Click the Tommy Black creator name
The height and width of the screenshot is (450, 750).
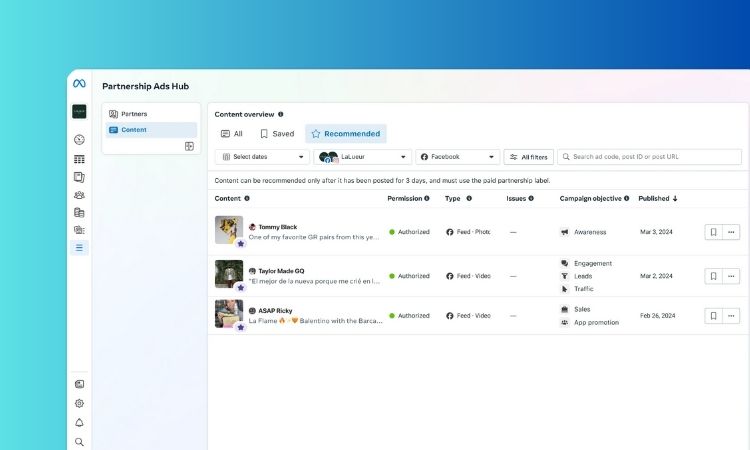(x=277, y=227)
